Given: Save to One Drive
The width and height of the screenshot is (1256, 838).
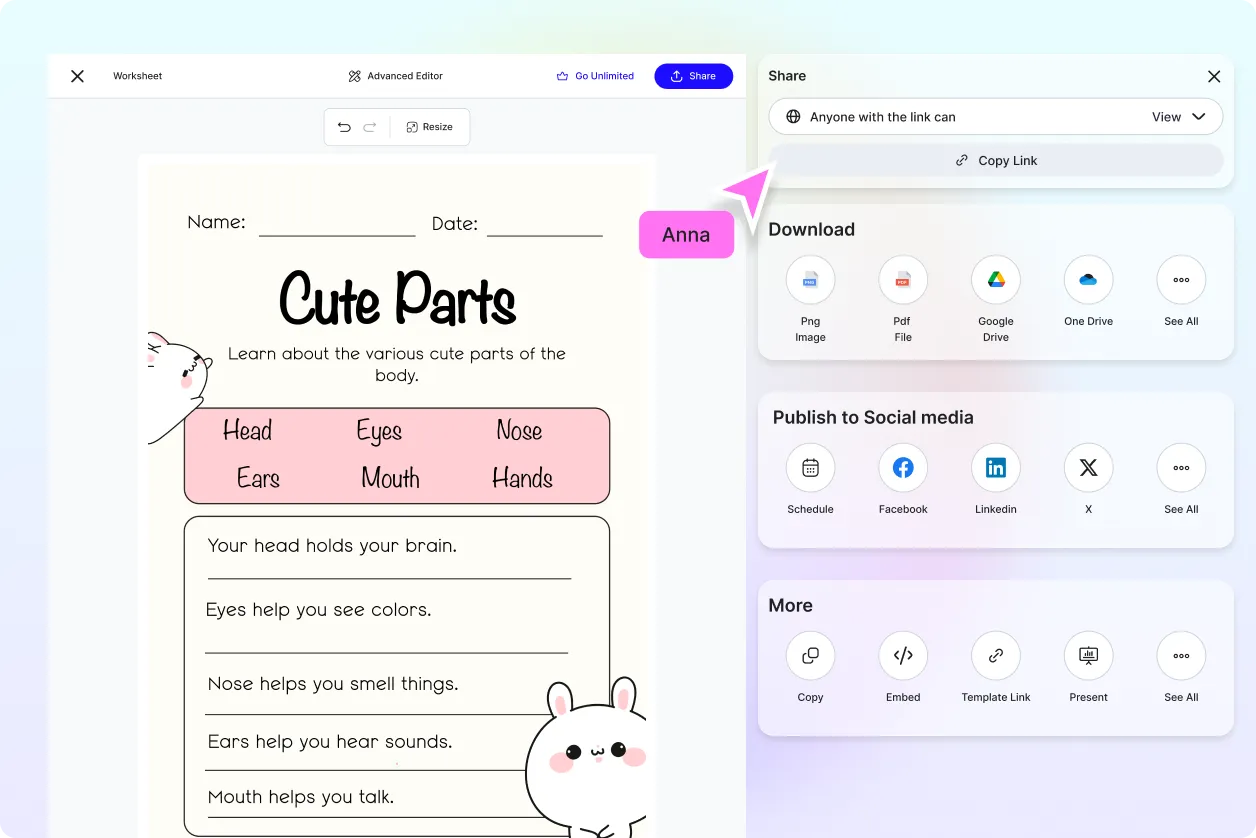Looking at the screenshot, I should tap(1088, 280).
